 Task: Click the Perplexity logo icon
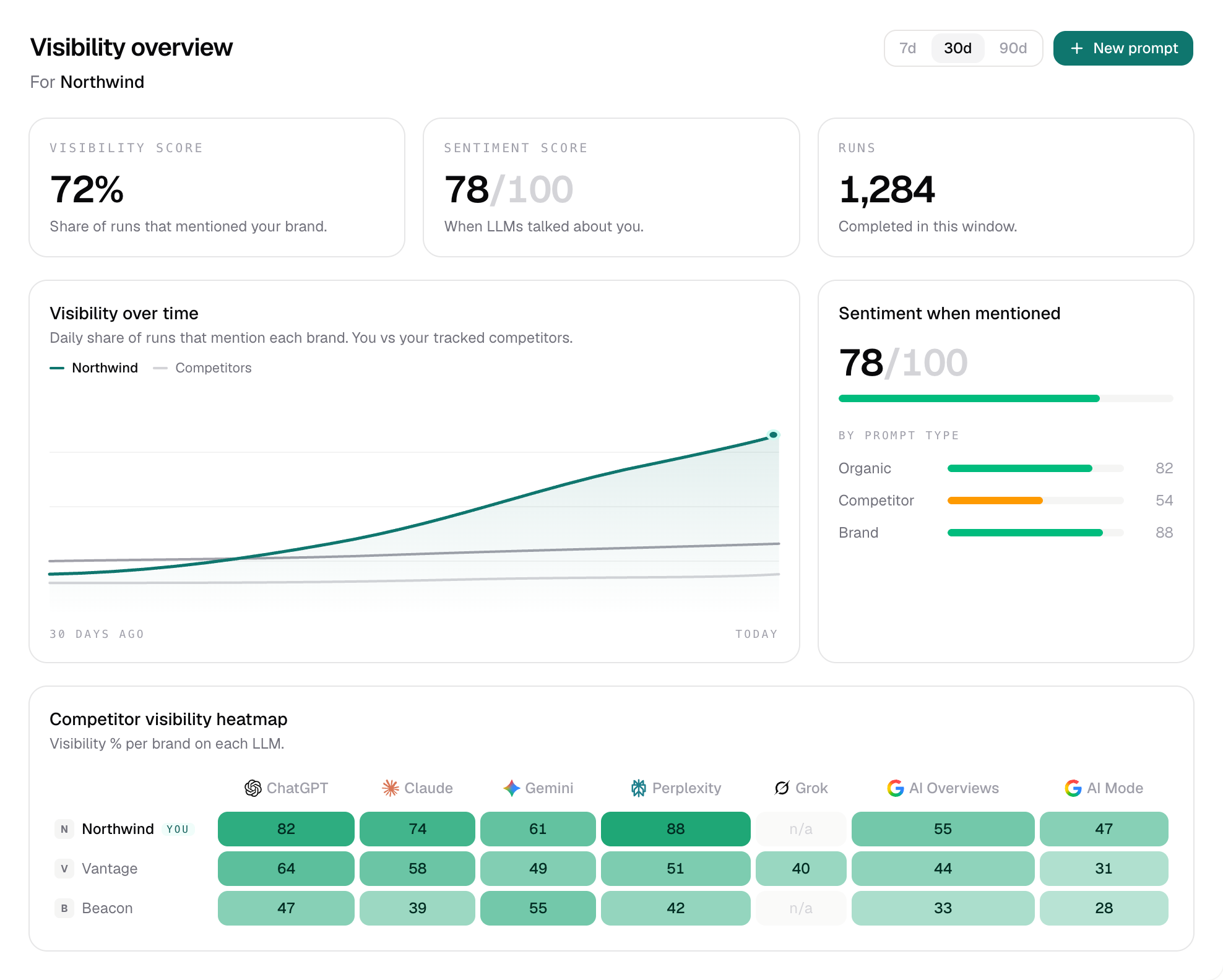point(638,788)
